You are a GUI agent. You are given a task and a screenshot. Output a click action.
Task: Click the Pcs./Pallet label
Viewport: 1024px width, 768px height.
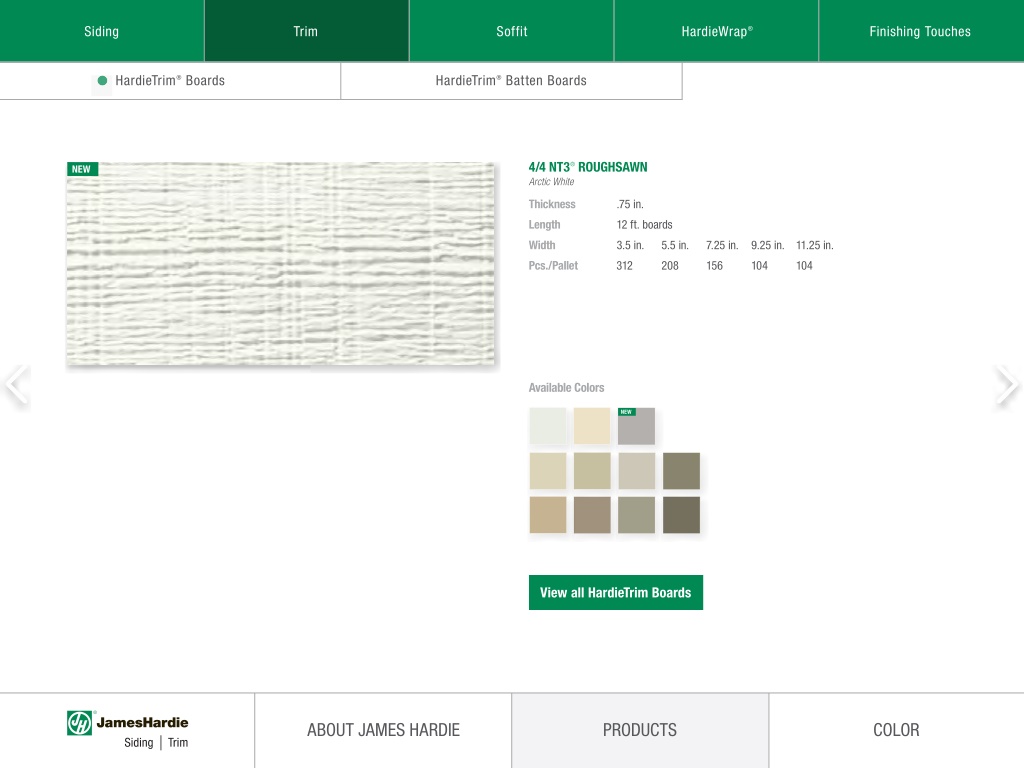pyautogui.click(x=553, y=266)
